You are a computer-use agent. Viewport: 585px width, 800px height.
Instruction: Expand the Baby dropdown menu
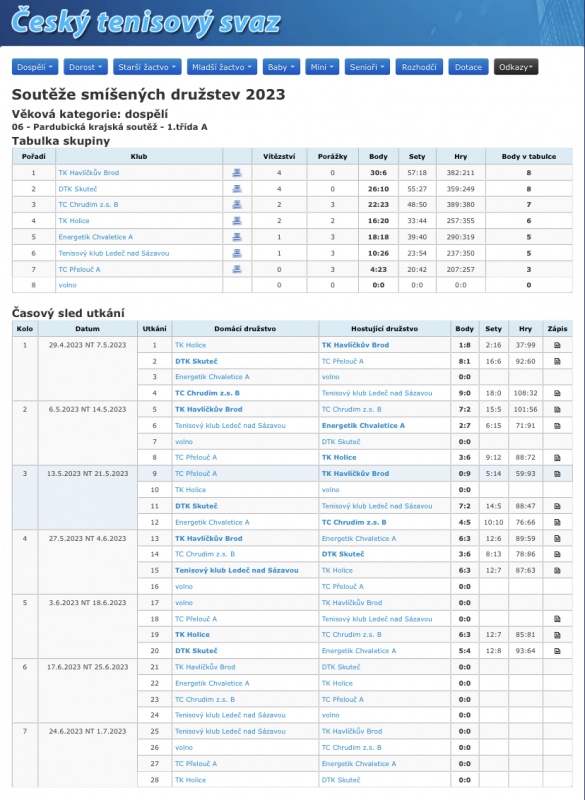pyautogui.click(x=281, y=67)
